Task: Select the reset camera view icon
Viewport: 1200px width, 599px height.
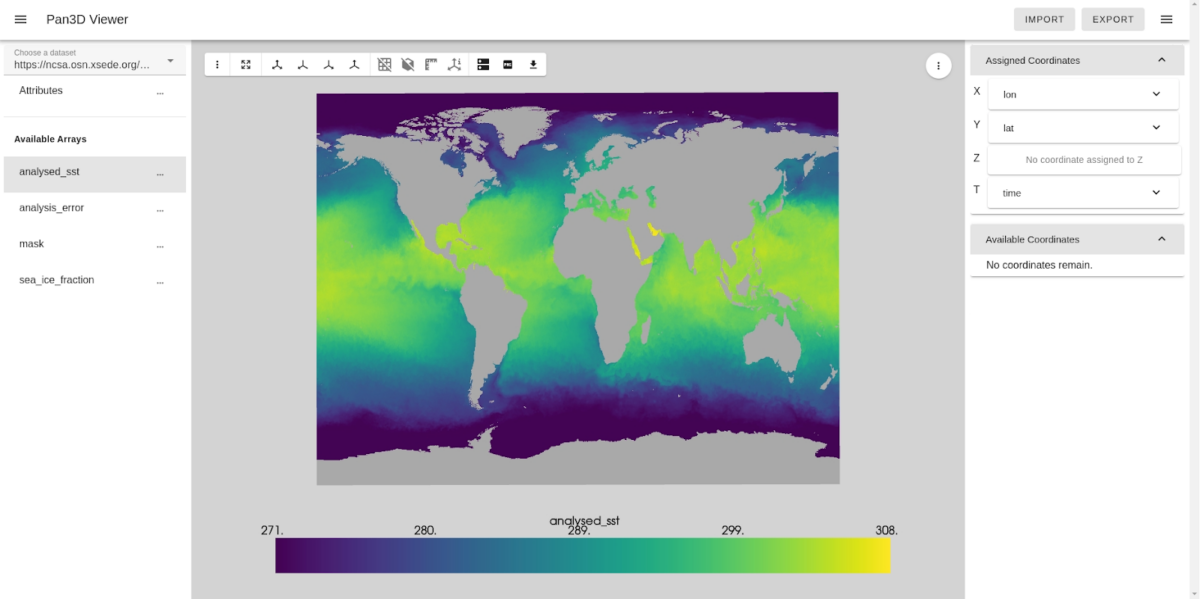Action: (246, 64)
